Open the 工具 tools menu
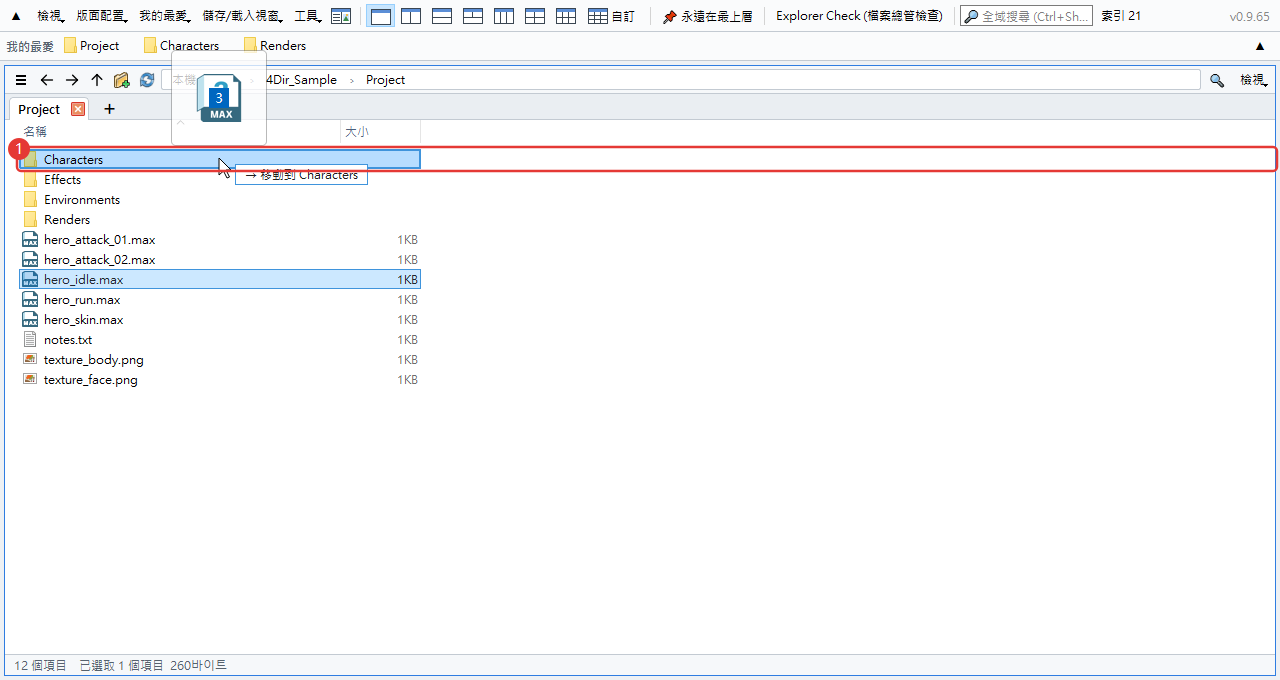Screen dimensions: 1280x680 point(308,16)
